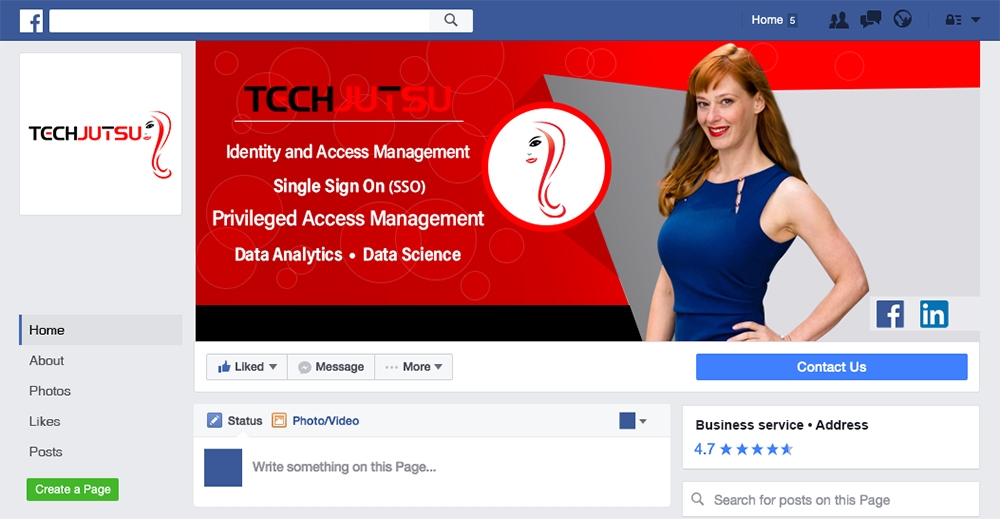The image size is (1000, 519).
Task: Switch to the Photo/Video tab
Action: 316,421
